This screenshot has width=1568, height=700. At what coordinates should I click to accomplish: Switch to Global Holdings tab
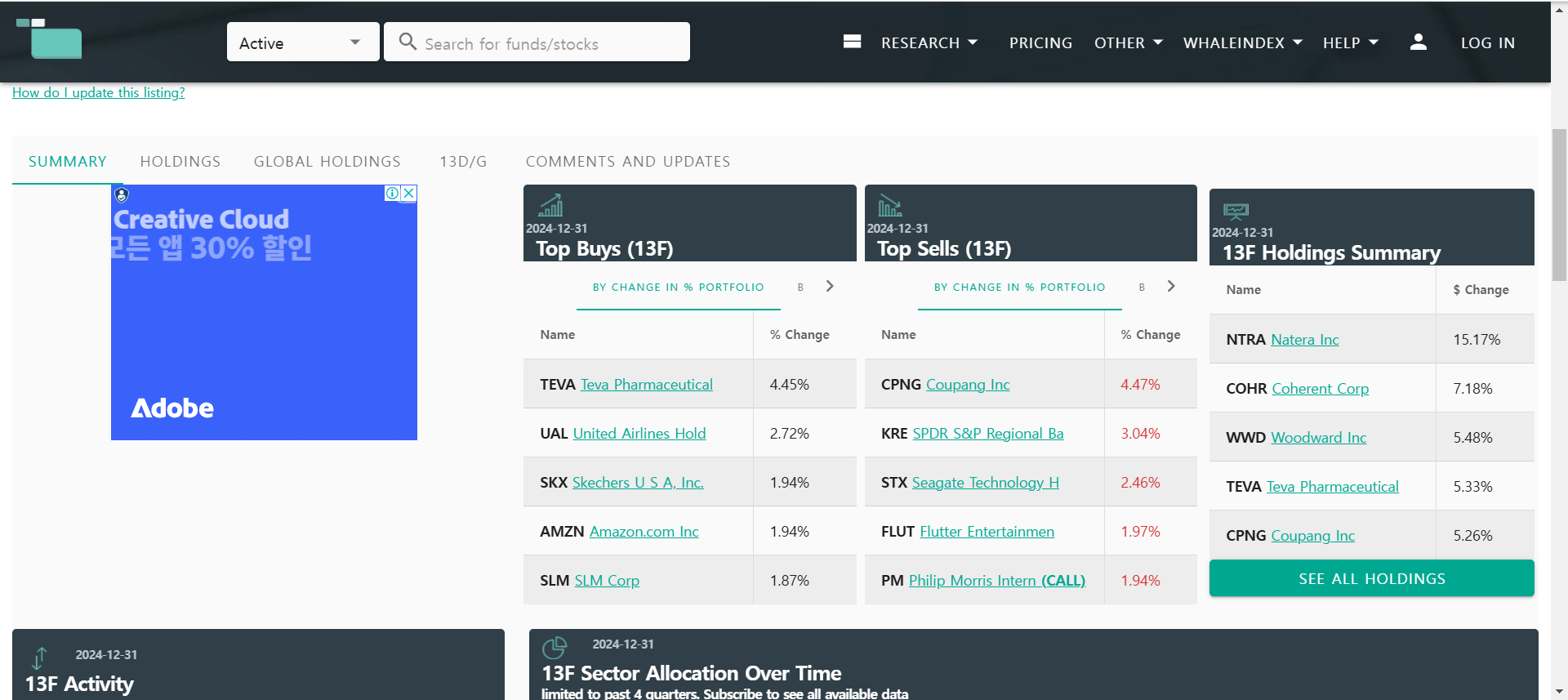point(327,161)
